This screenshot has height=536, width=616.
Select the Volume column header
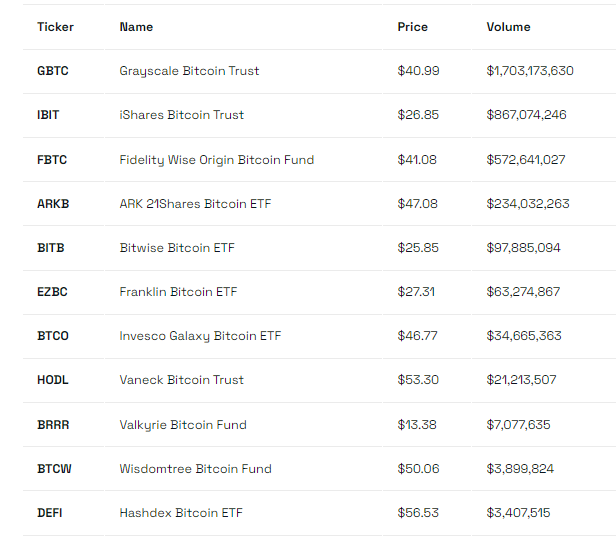(508, 27)
